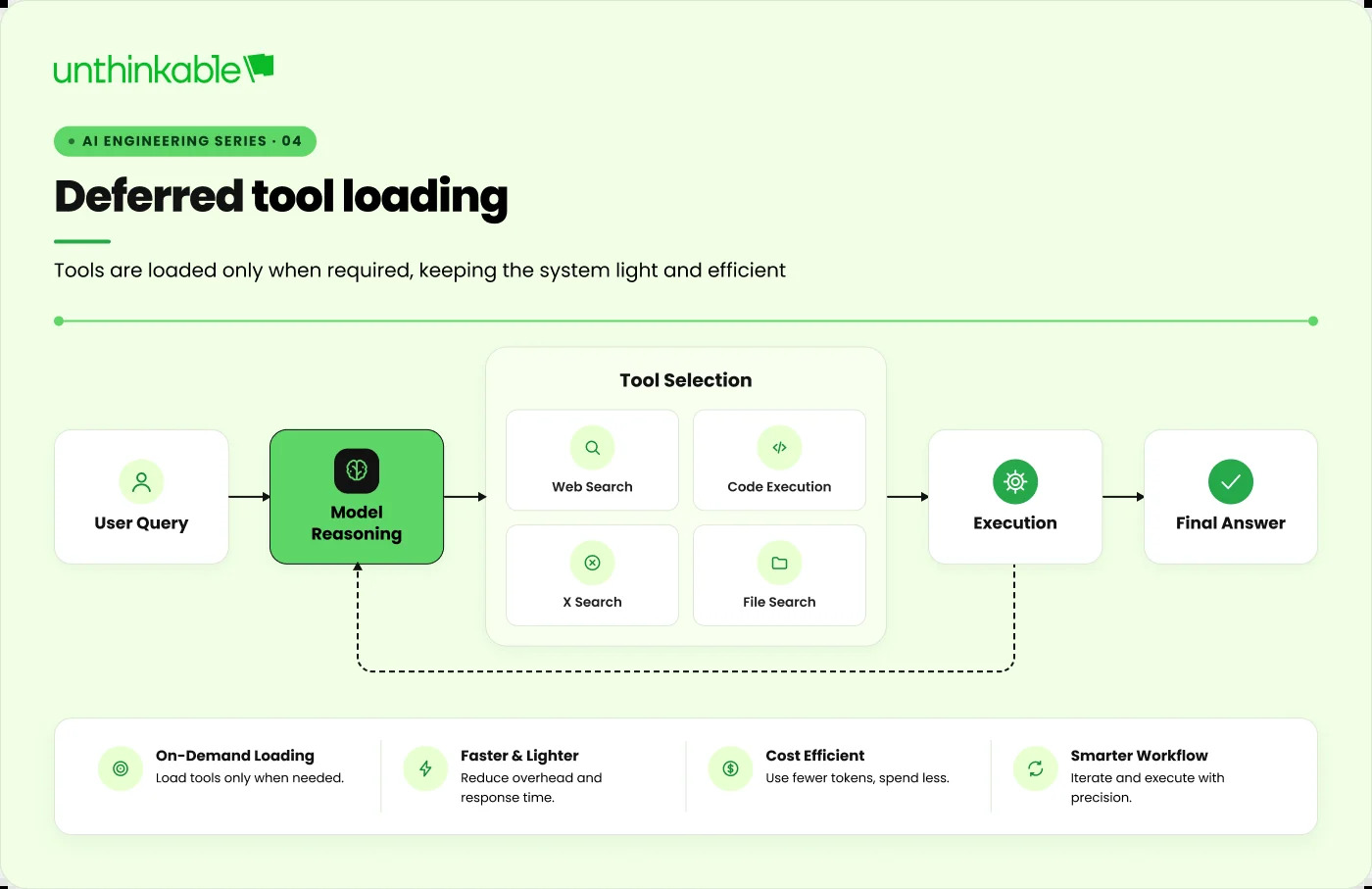Click the Tool Selection title
The image size is (1372, 889).
(686, 380)
